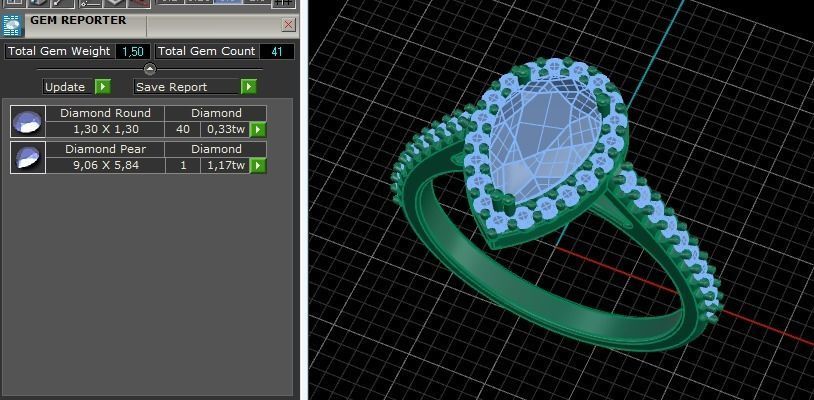
Task: Click the '1,30 X 1,30' size cell
Action: [x=105, y=129]
